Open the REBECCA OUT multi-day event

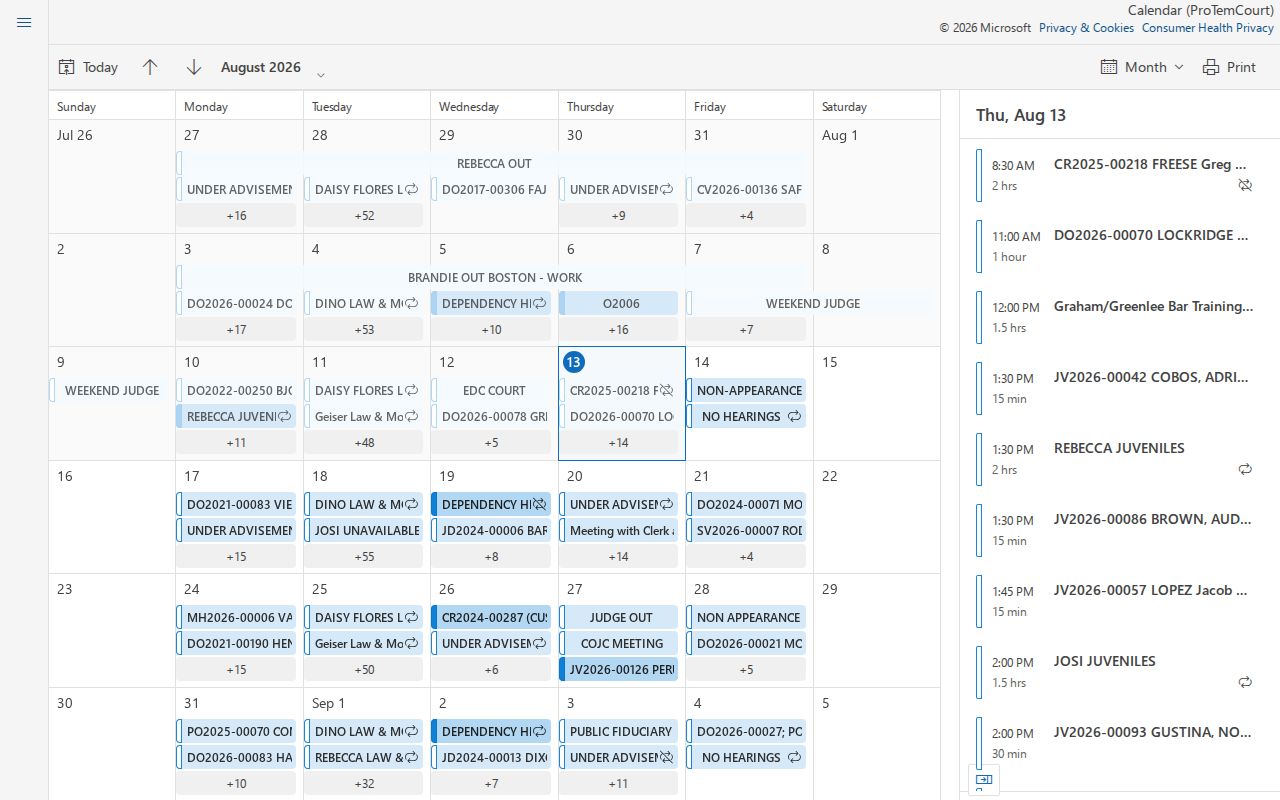click(493, 163)
